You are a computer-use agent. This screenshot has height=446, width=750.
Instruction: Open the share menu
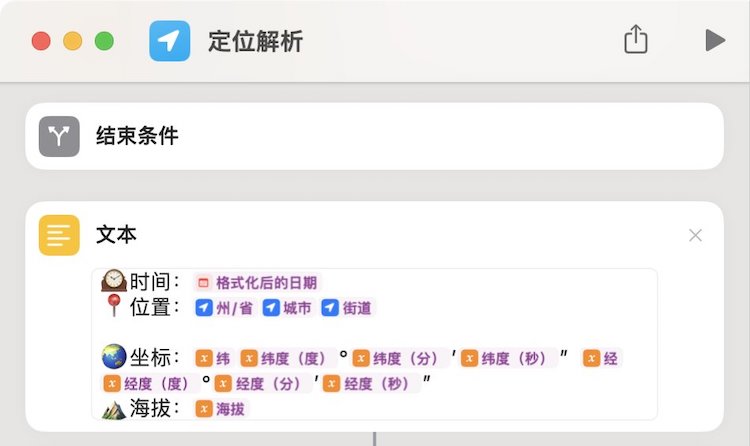[636, 40]
